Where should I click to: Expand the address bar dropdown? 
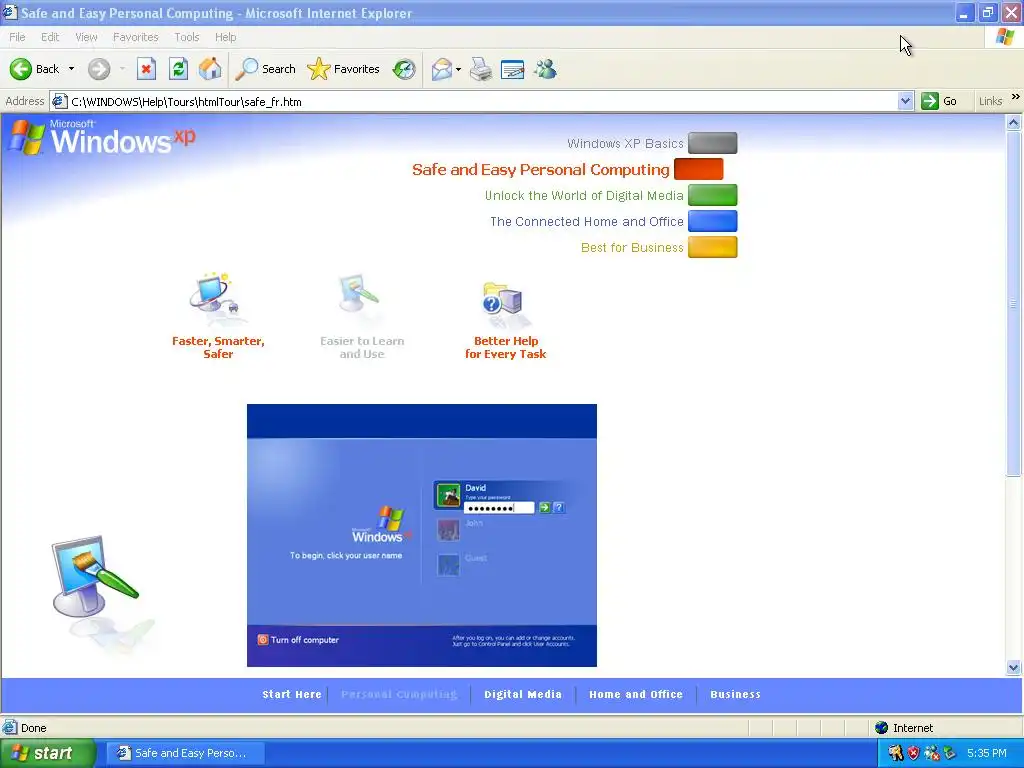point(905,101)
